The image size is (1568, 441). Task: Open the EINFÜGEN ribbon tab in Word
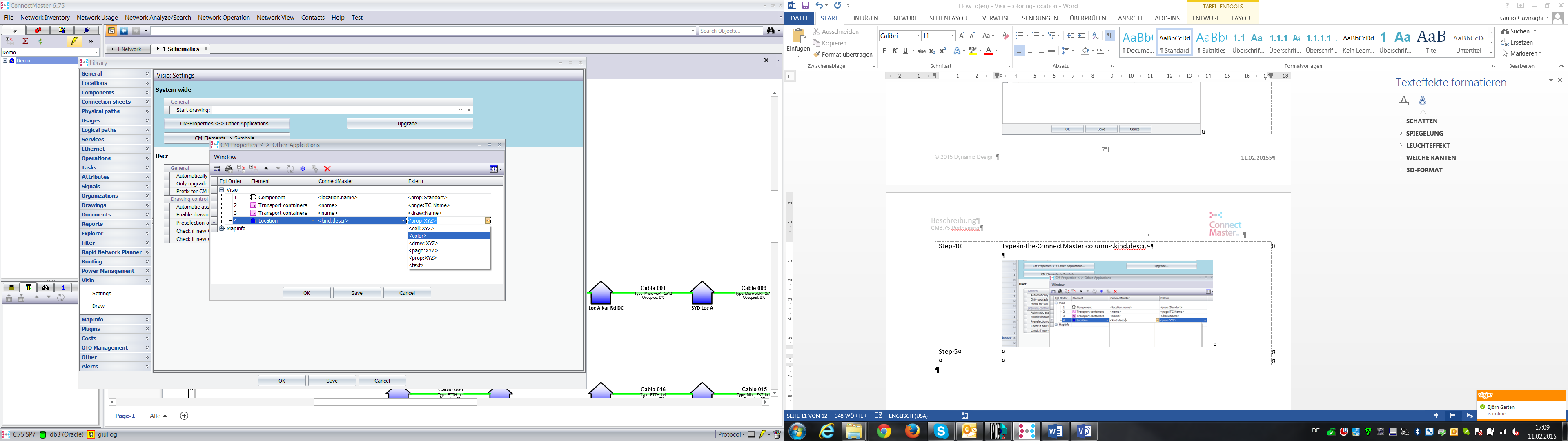coord(864,18)
